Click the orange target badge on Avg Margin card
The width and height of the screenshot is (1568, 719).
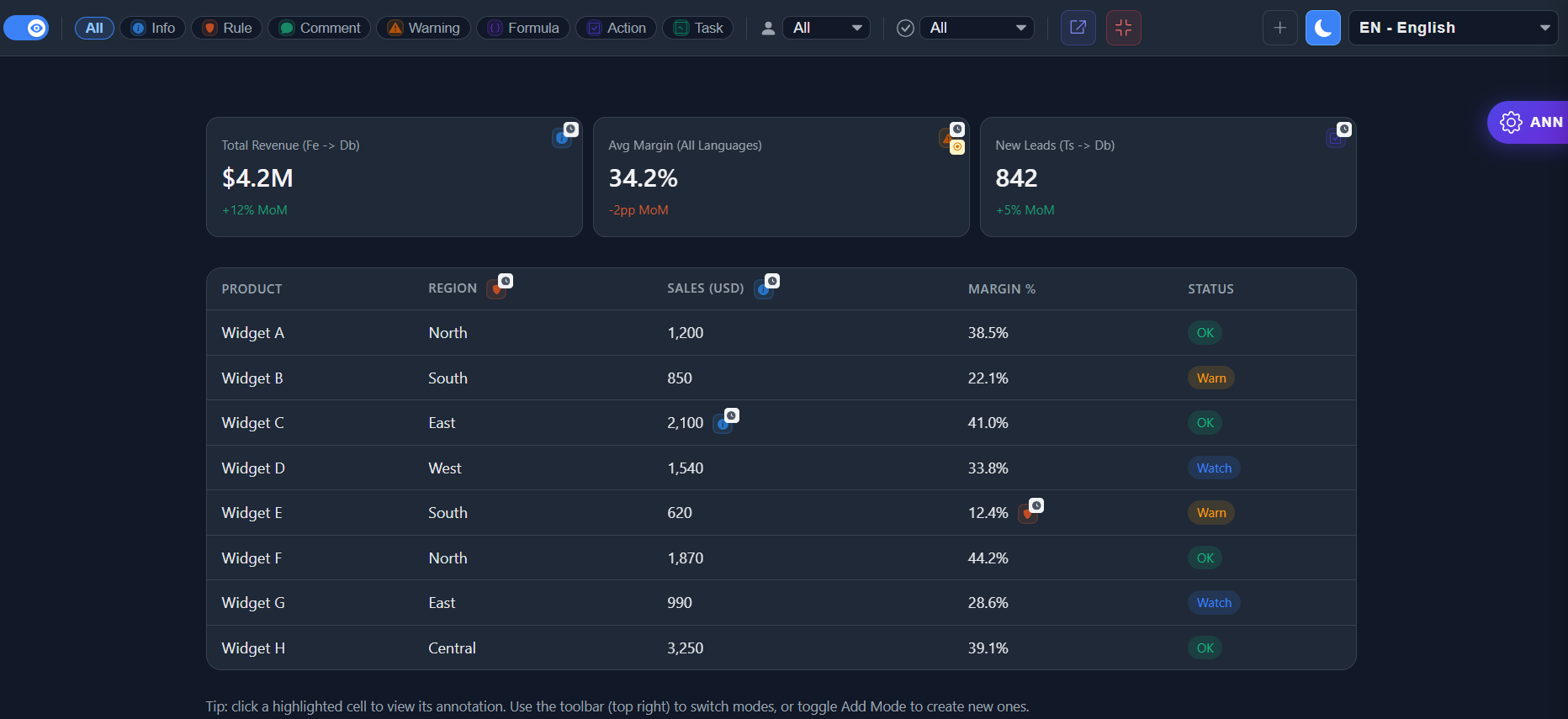[x=957, y=147]
